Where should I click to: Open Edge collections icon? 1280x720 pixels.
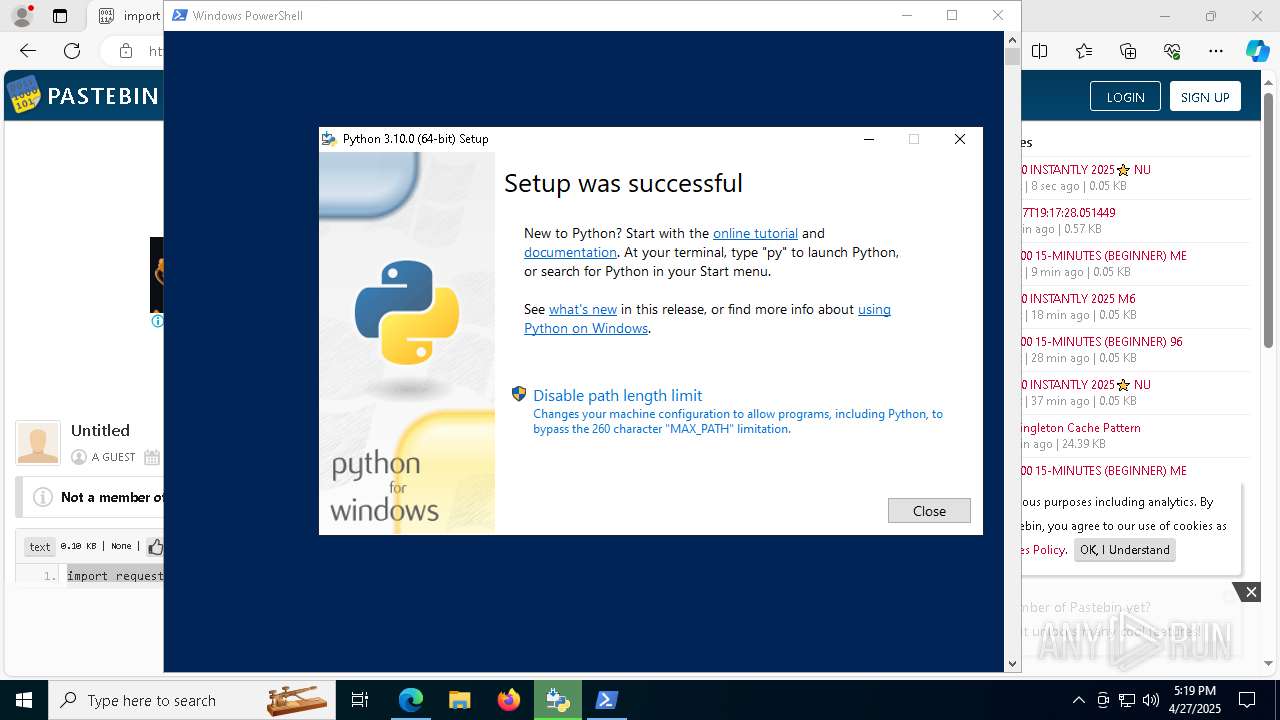(x=1128, y=51)
